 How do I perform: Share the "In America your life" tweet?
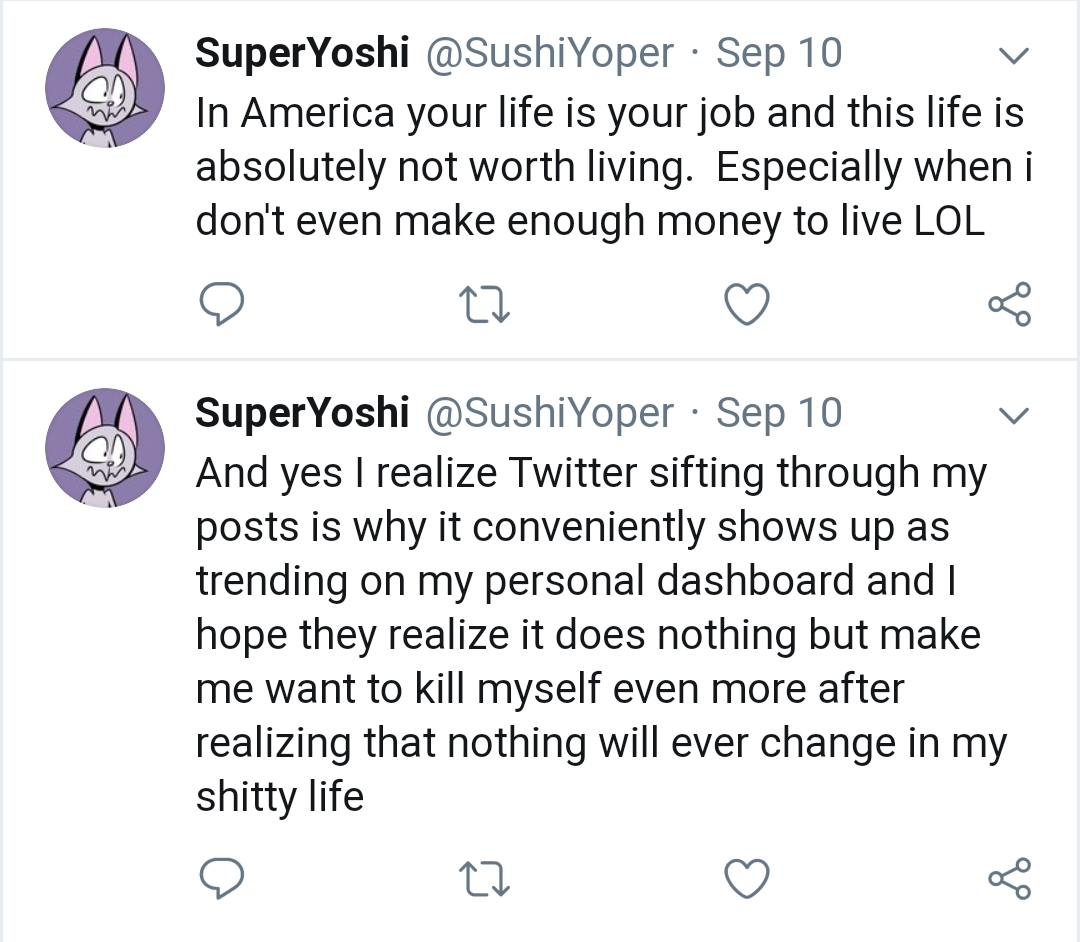click(x=1009, y=304)
